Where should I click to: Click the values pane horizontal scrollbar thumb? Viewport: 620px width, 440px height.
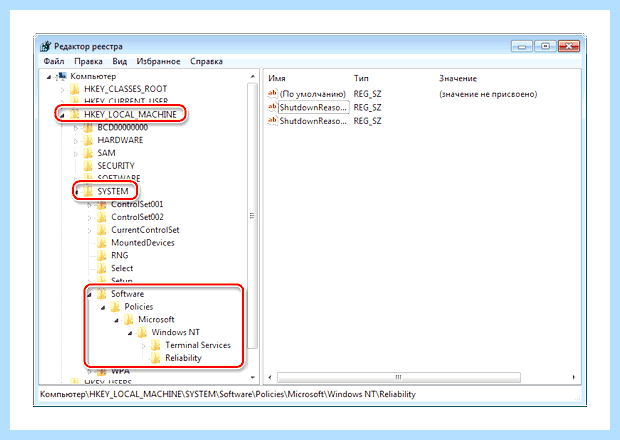point(399,378)
